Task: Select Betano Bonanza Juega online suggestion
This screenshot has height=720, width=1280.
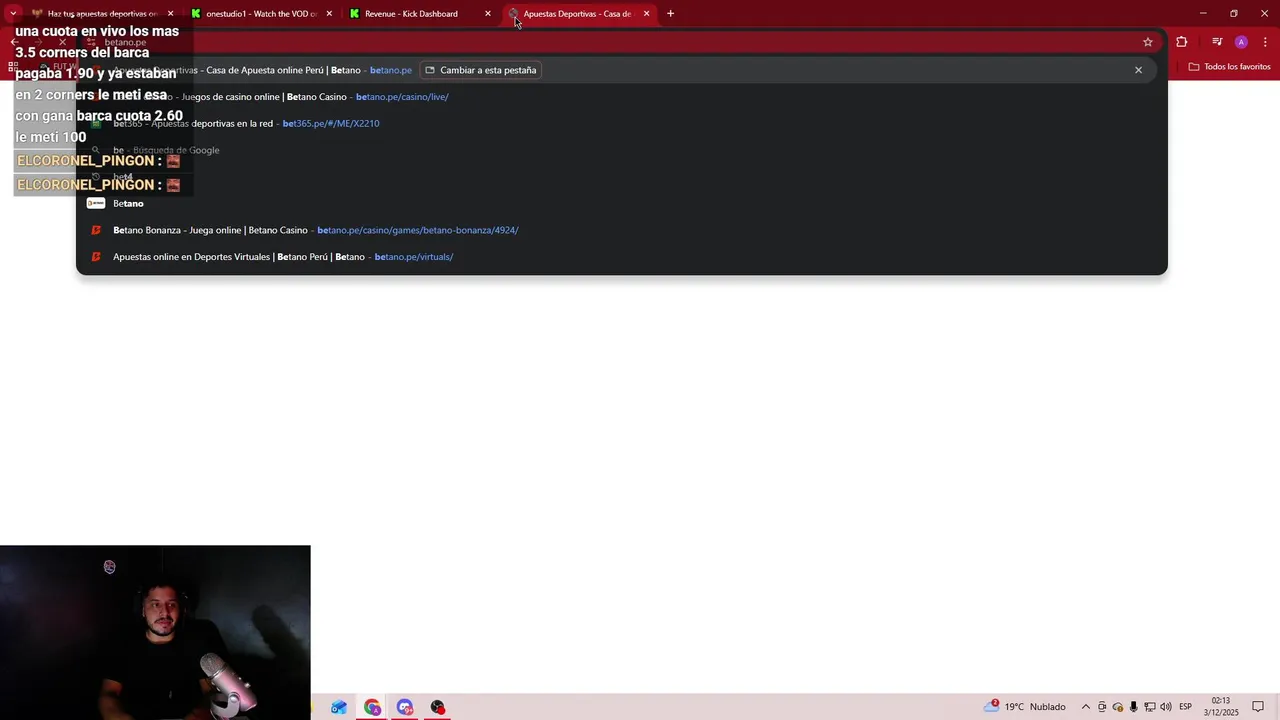Action: (x=622, y=230)
